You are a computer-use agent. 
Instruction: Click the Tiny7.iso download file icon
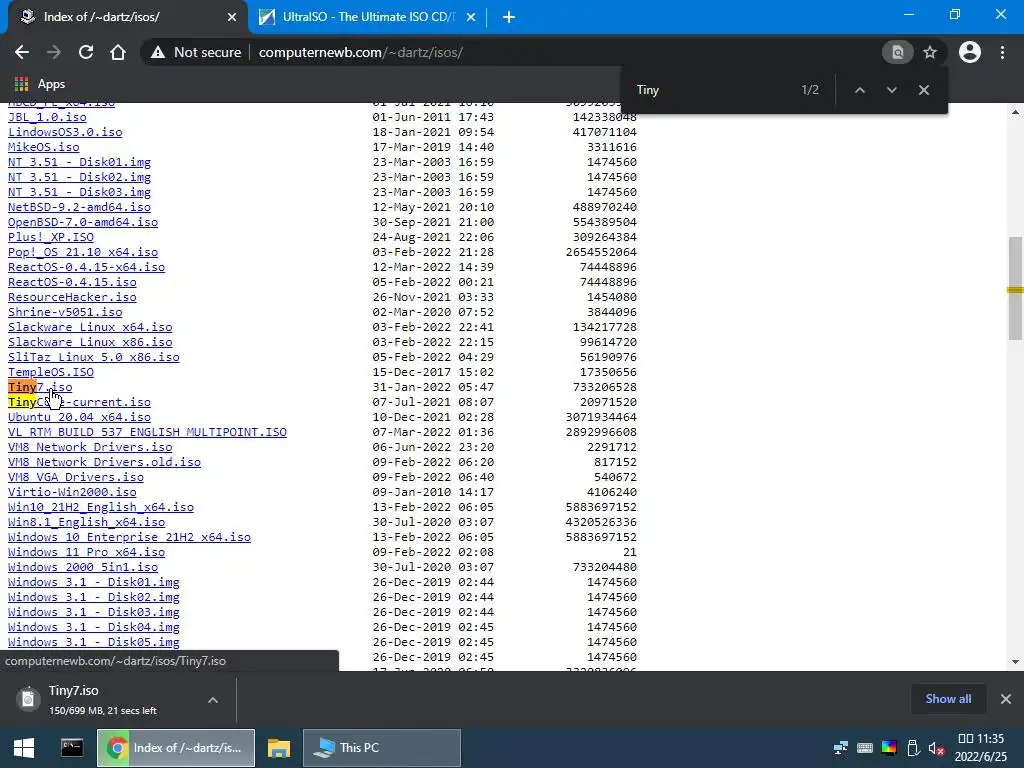(x=28, y=699)
